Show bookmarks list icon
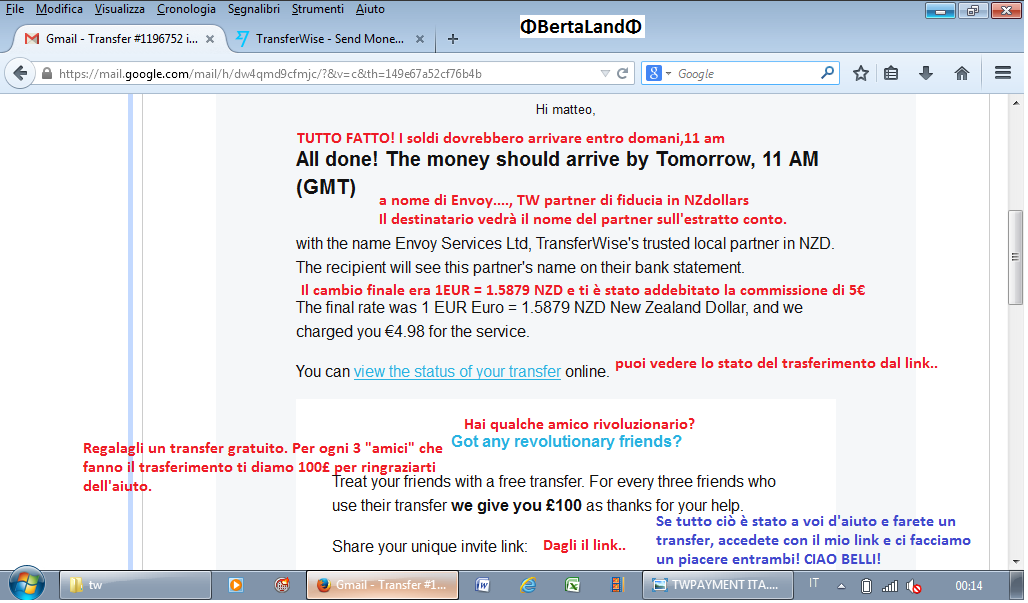Screen dimensions: 1028x603 pyautogui.click(x=890, y=73)
